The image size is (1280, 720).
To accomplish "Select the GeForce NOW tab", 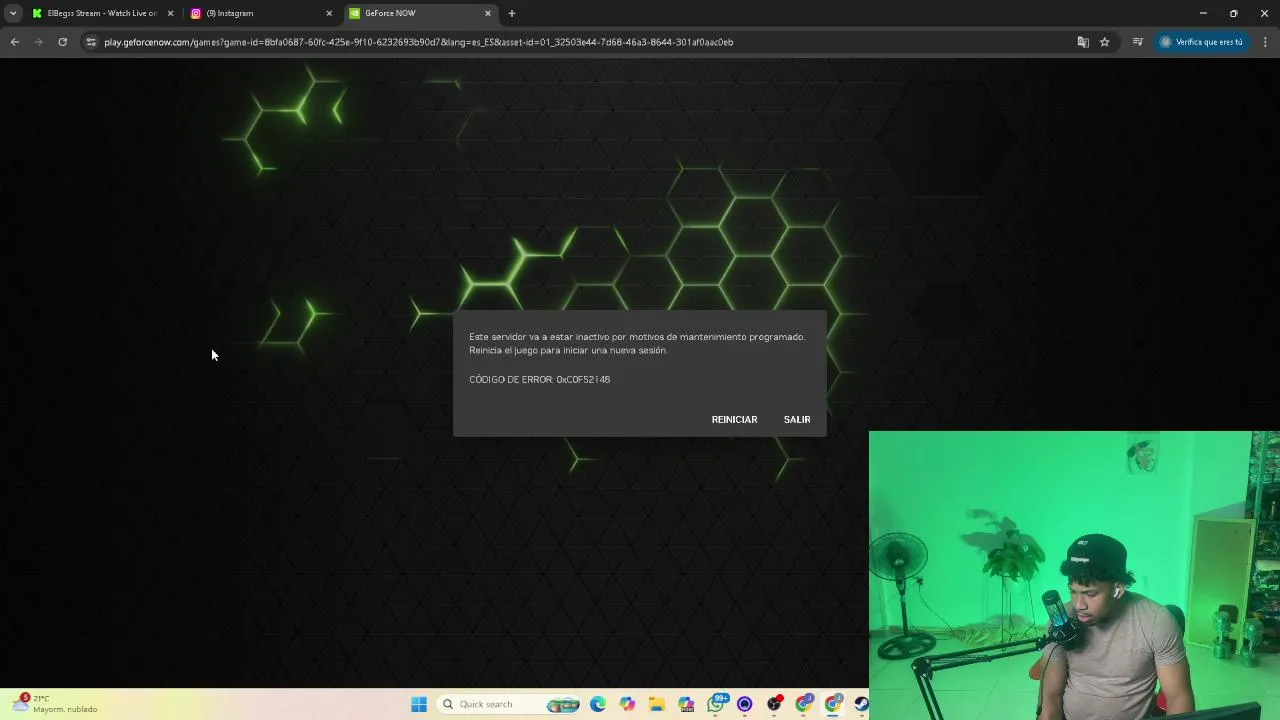I will (x=420, y=13).
